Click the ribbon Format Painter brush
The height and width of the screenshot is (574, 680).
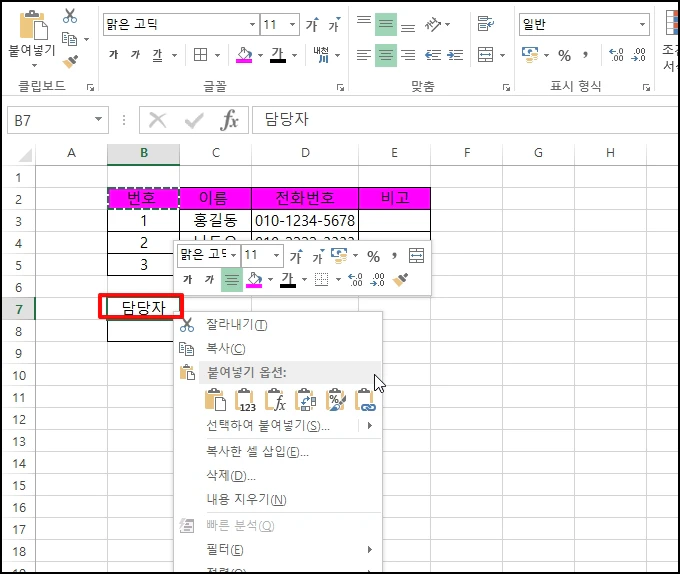(x=70, y=62)
